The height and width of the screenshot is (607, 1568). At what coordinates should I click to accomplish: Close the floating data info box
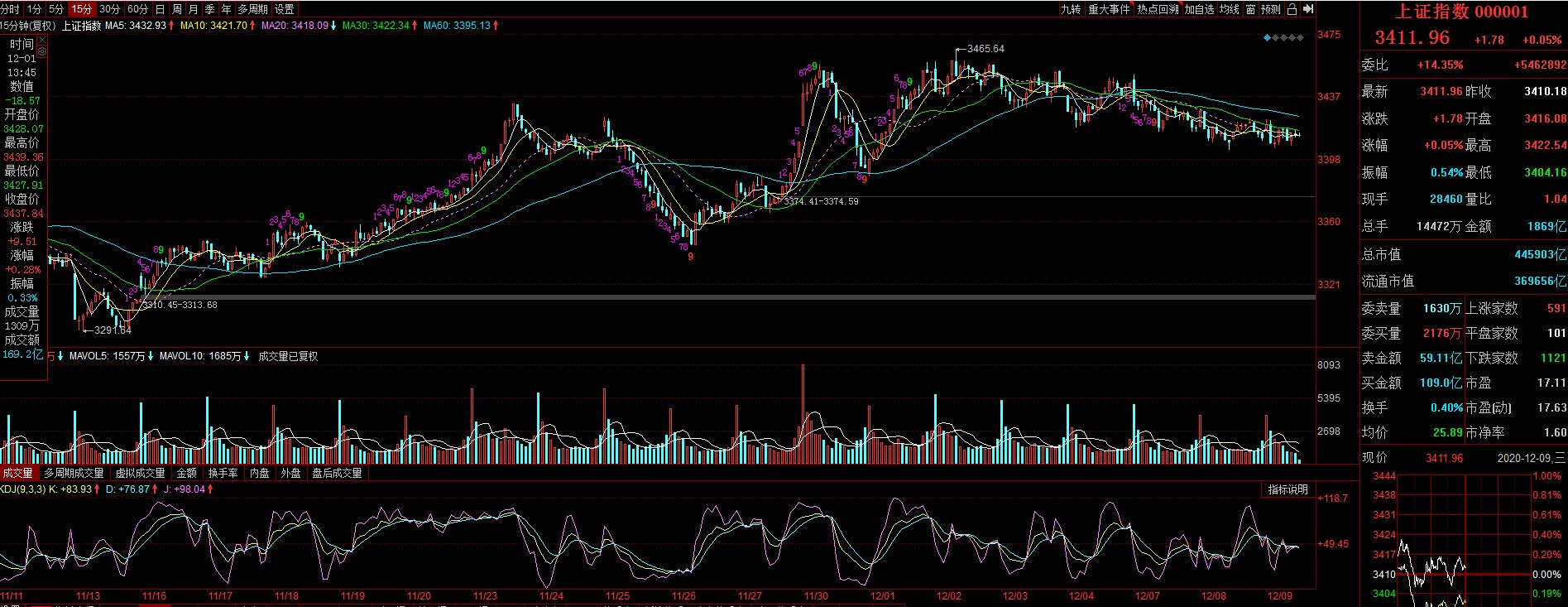[42, 39]
